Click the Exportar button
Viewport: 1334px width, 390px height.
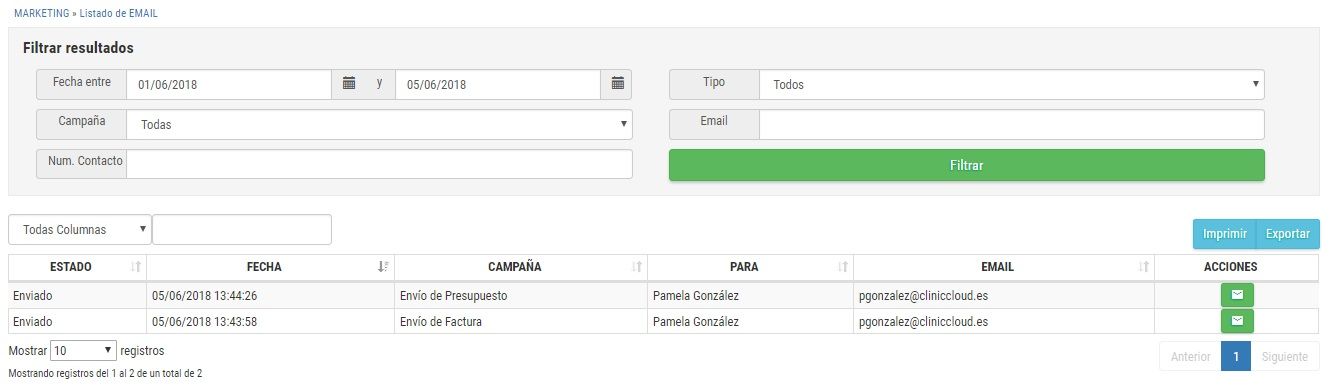pyautogui.click(x=1288, y=233)
